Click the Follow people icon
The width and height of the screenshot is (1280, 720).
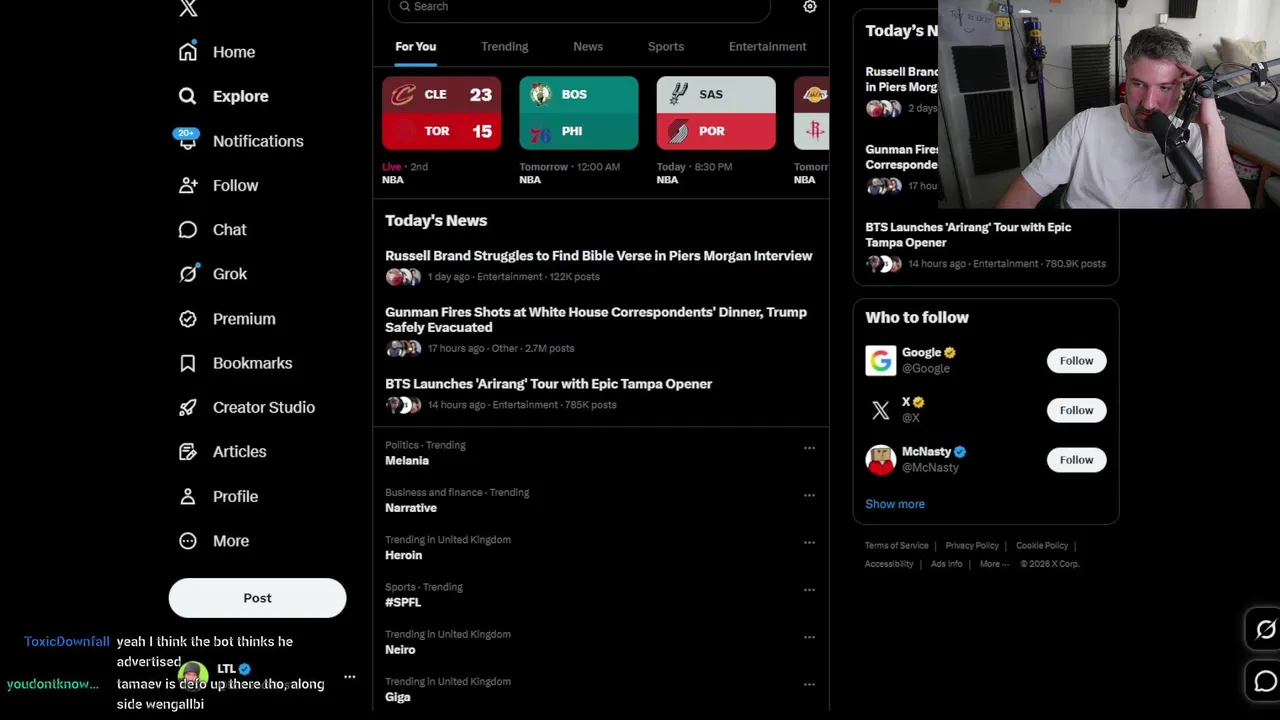pyautogui.click(x=188, y=185)
